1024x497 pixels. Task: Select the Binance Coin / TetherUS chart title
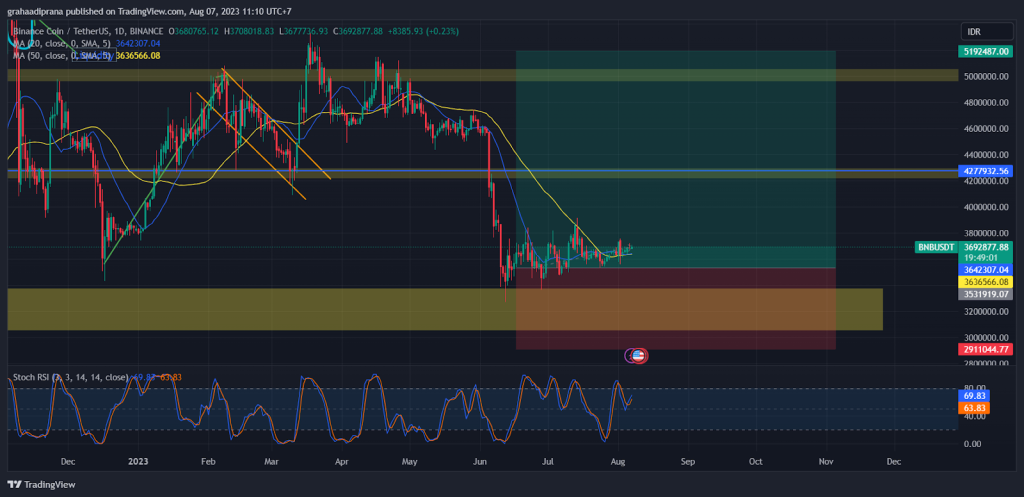click(88, 31)
